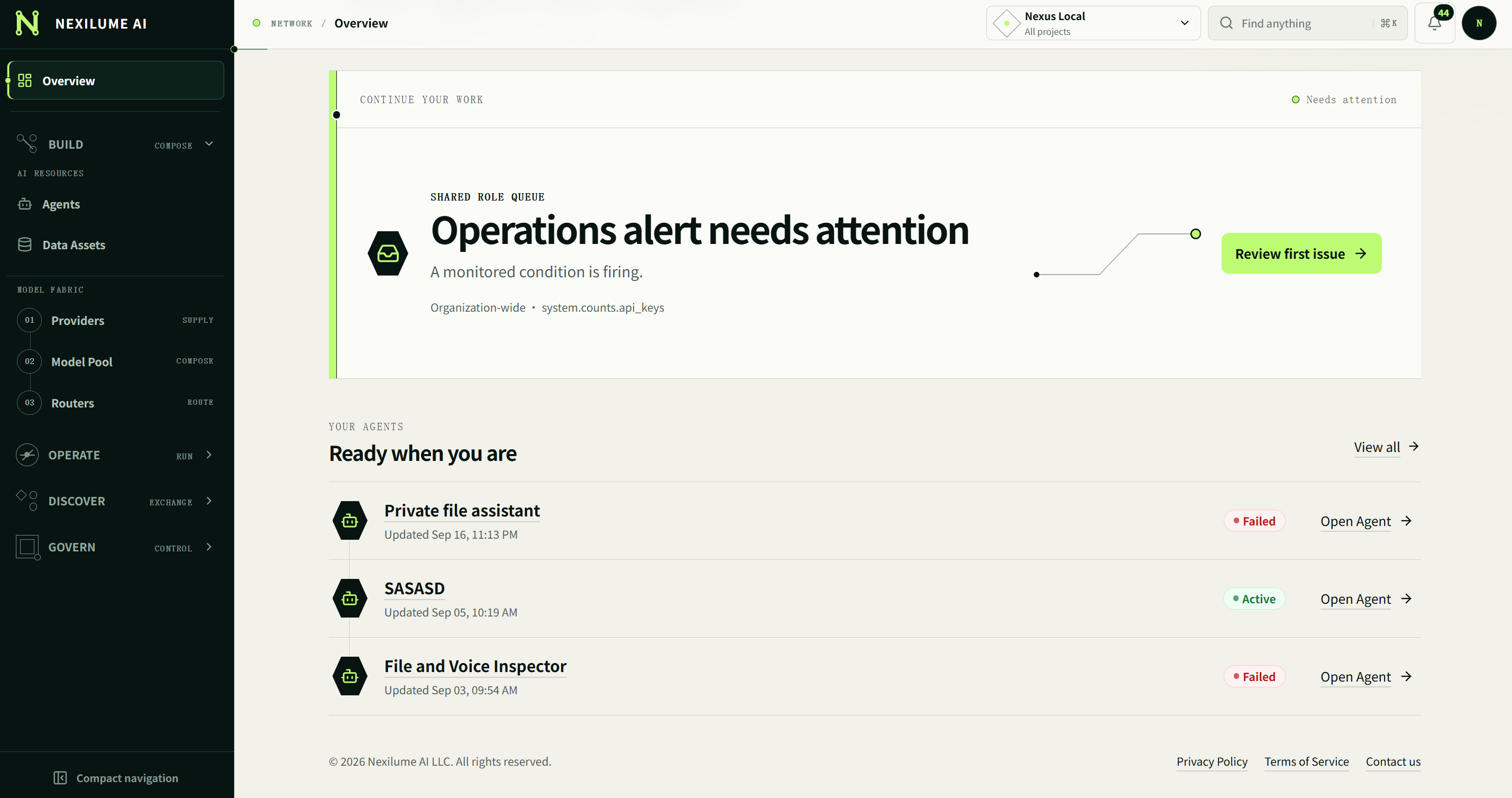The image size is (1512, 798).
Task: Toggle Compact navigation
Action: pyautogui.click(x=116, y=778)
